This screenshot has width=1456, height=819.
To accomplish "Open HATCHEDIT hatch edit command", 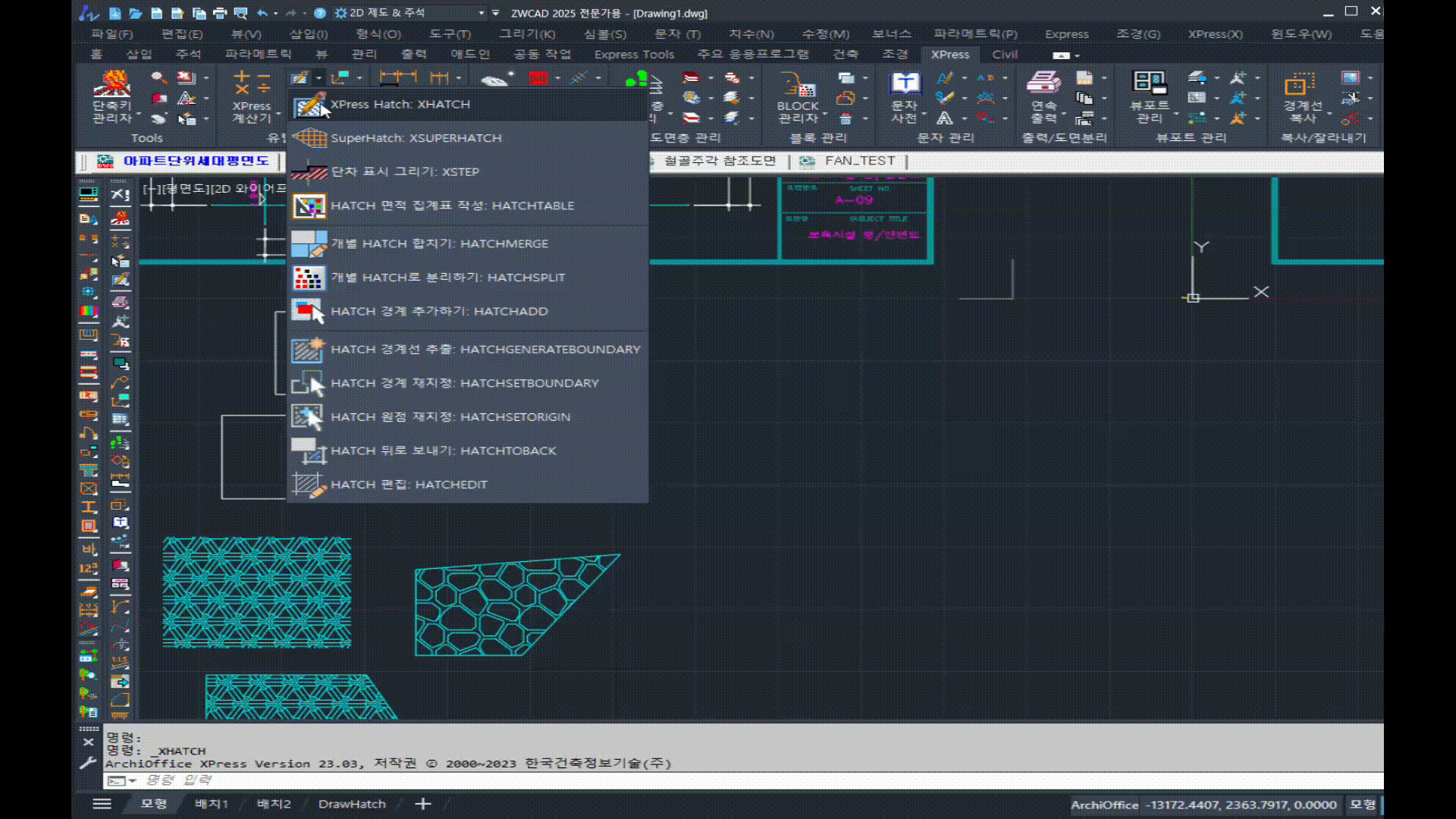I will click(409, 485).
